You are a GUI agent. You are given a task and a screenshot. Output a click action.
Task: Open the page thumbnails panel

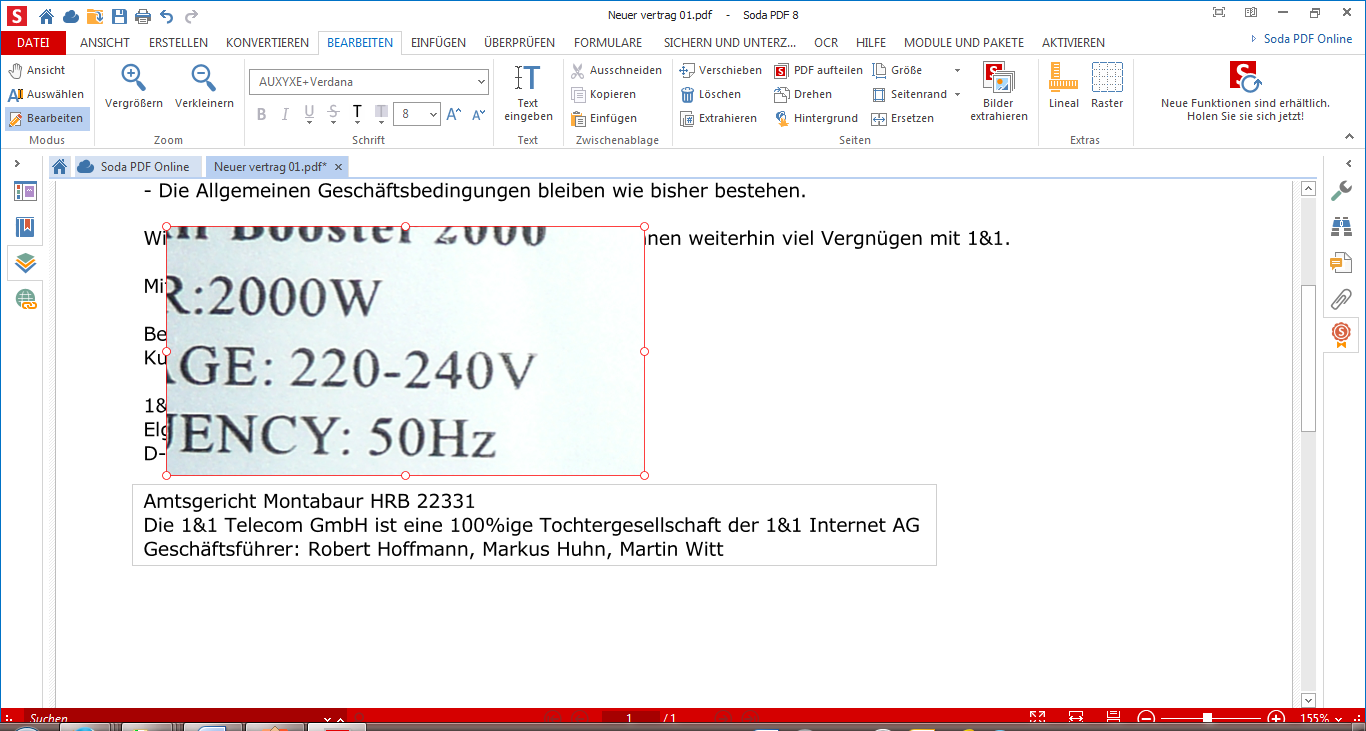25,192
